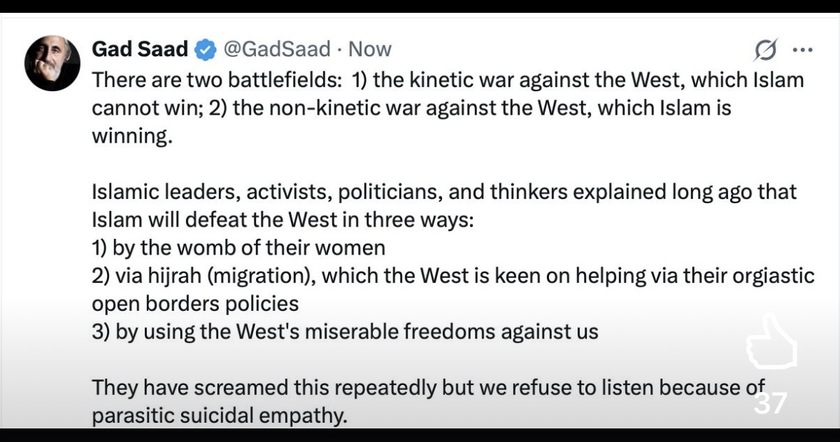Click the line 'by the womb of their women'
Viewport: 840px width, 442px height.
tap(238, 248)
